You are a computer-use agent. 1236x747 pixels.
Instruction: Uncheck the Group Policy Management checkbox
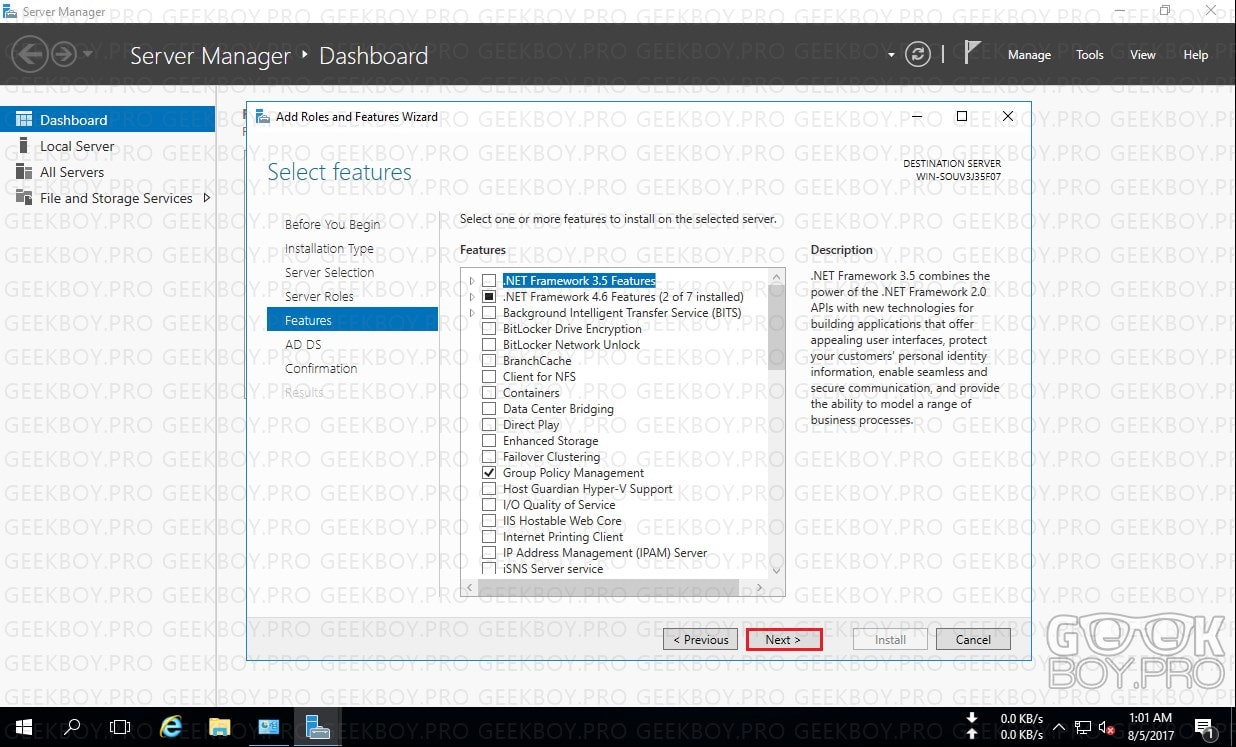[489, 473]
